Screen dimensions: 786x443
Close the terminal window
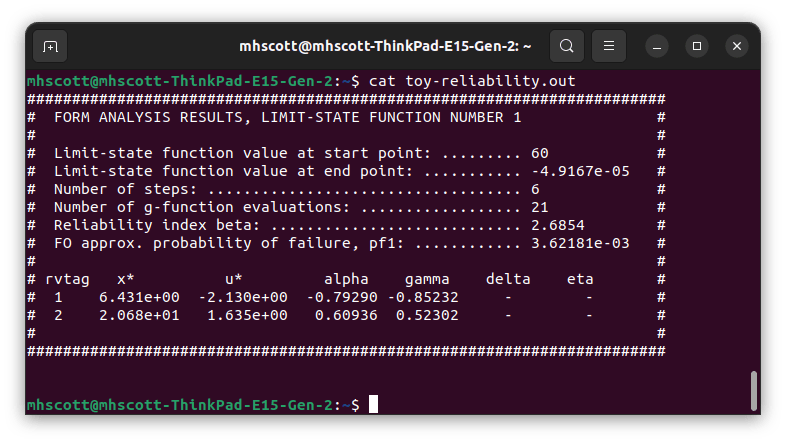click(x=738, y=46)
